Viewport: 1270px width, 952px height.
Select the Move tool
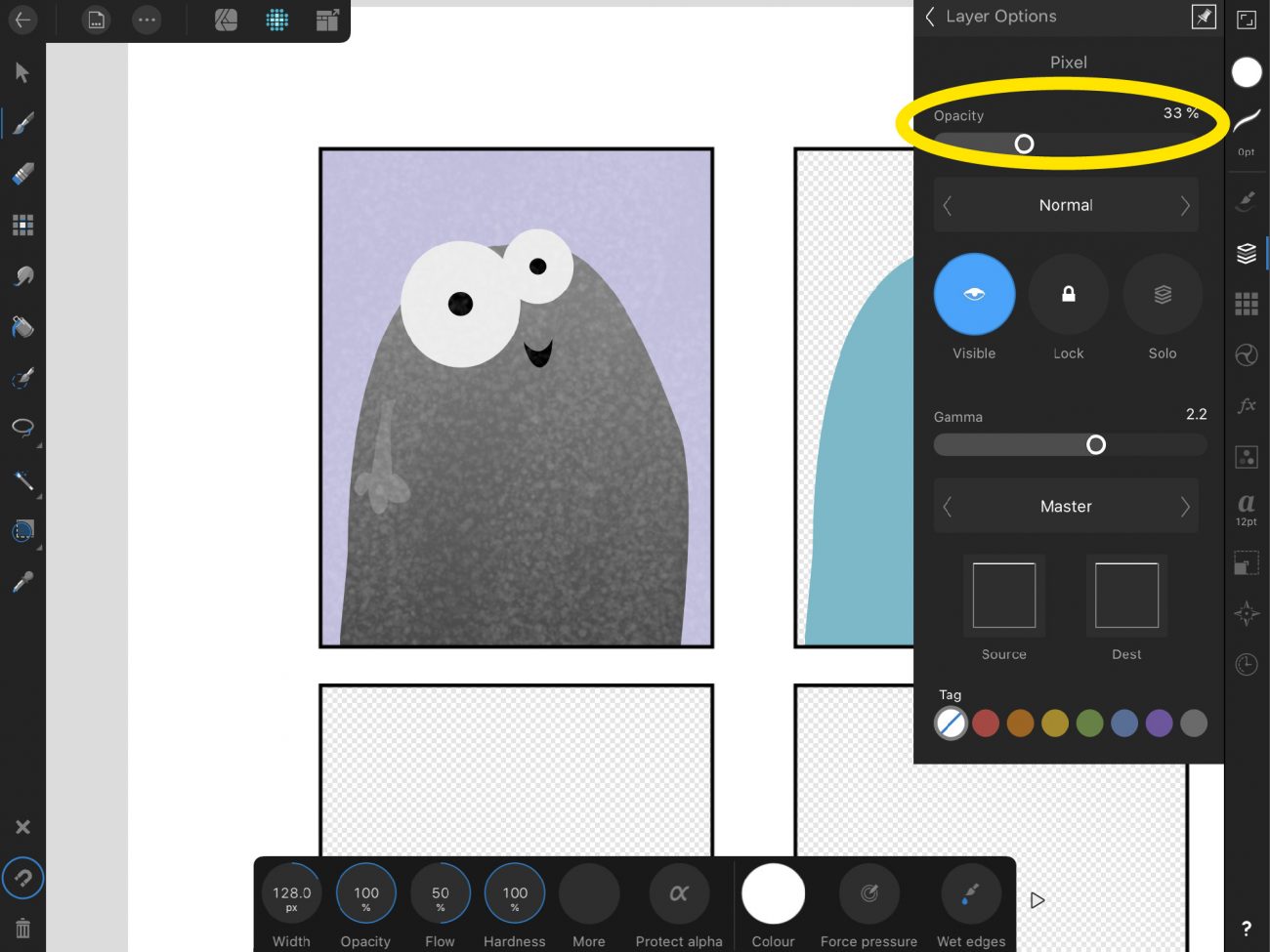[x=22, y=71]
